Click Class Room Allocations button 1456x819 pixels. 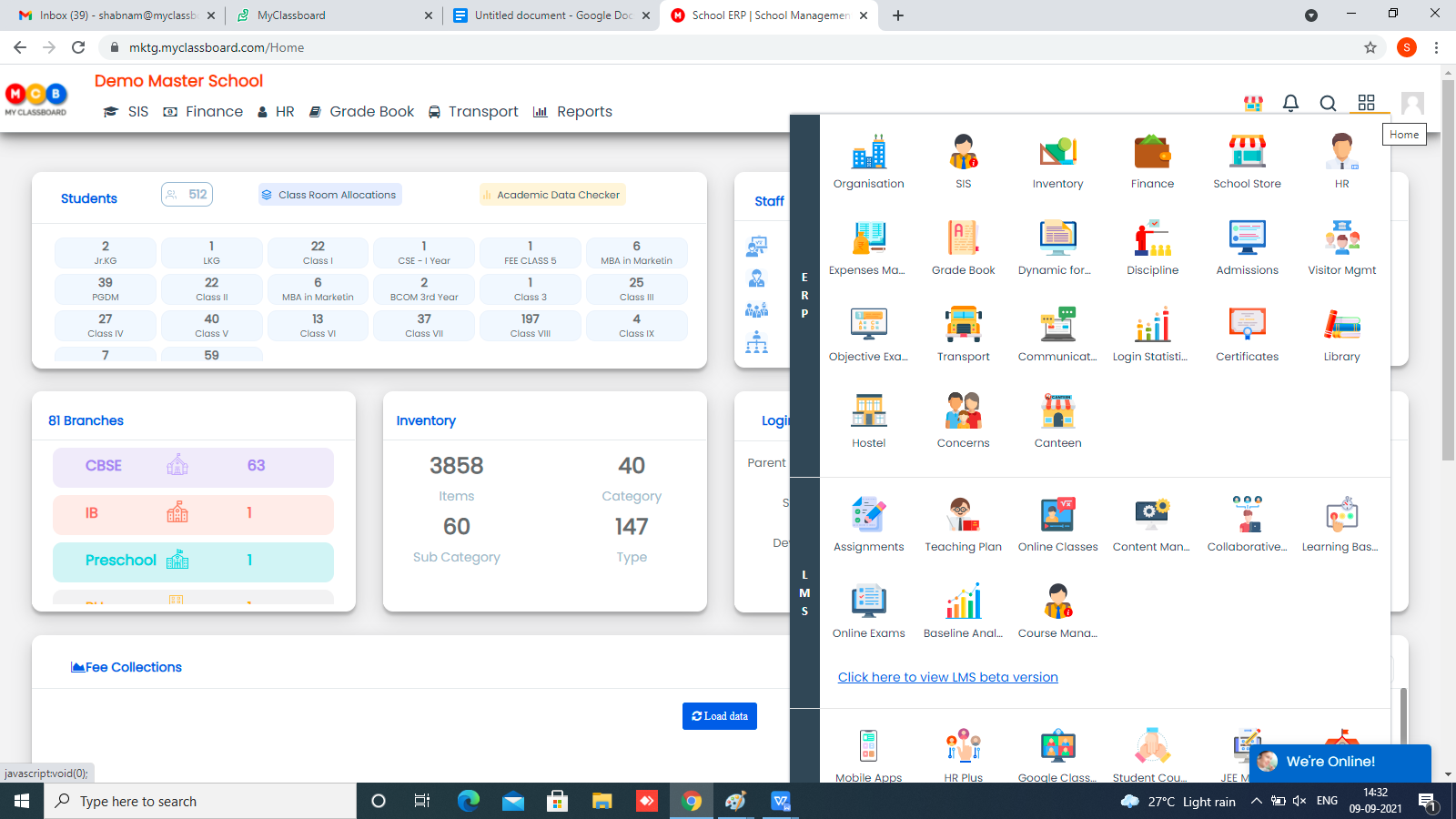[329, 195]
